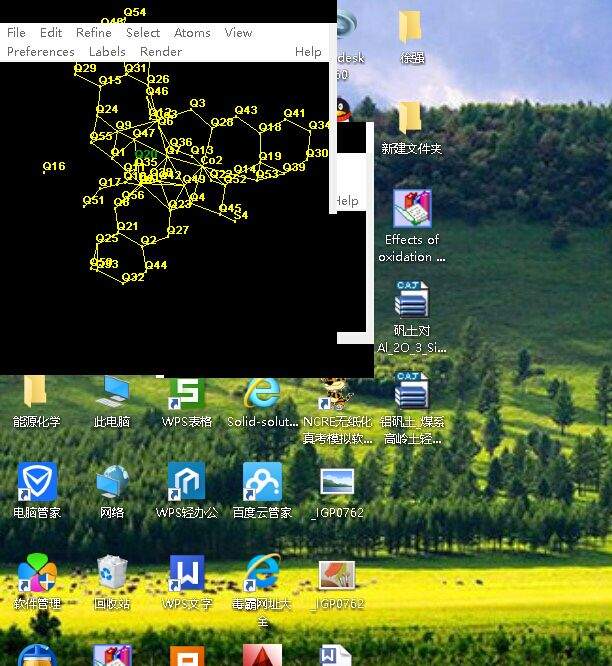Select the Q27 peak label
Image resolution: width=612 pixels, height=666 pixels.
tap(178, 230)
